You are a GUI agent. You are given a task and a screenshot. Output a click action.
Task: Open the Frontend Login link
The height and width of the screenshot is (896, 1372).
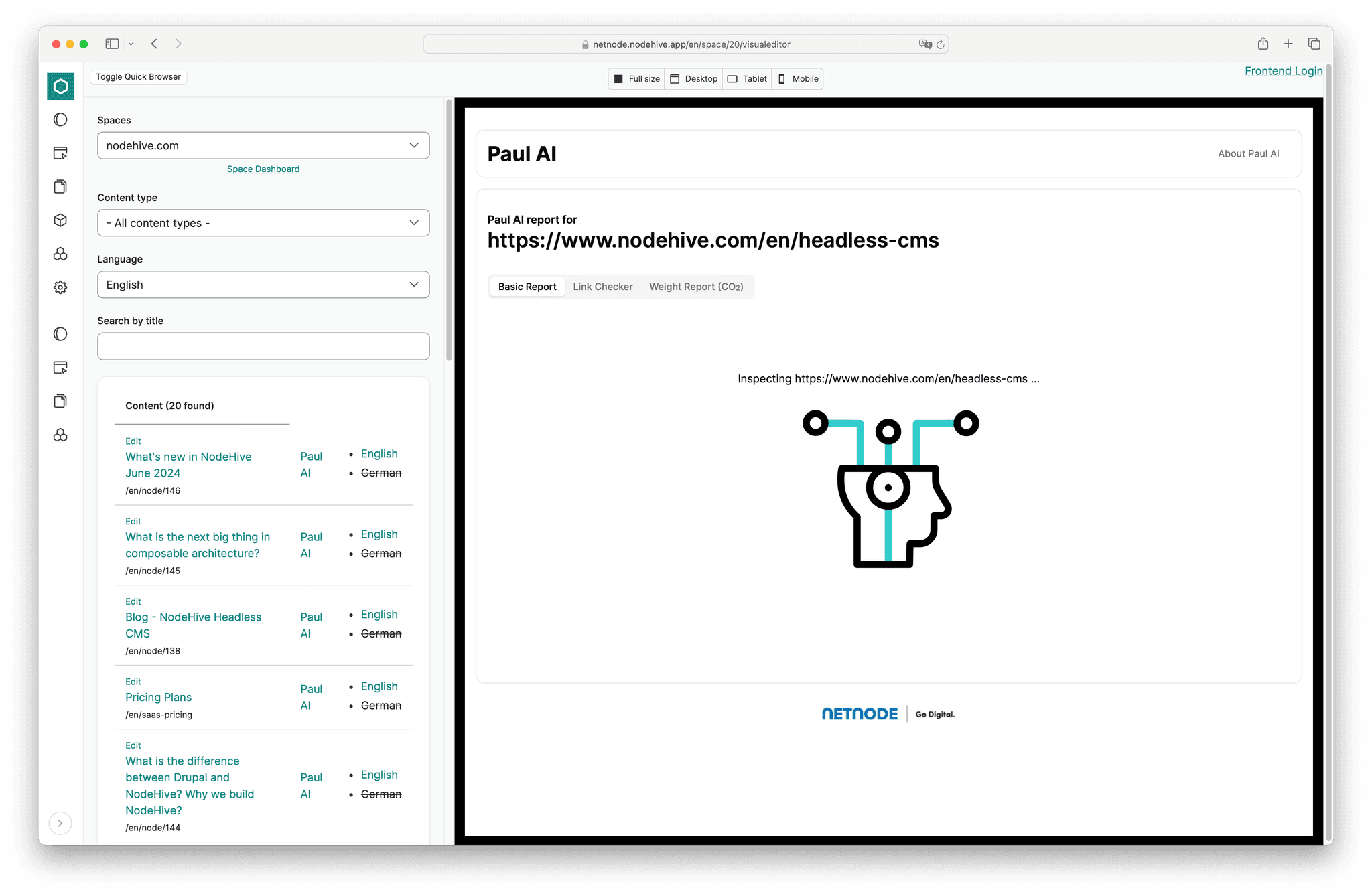[1284, 71]
